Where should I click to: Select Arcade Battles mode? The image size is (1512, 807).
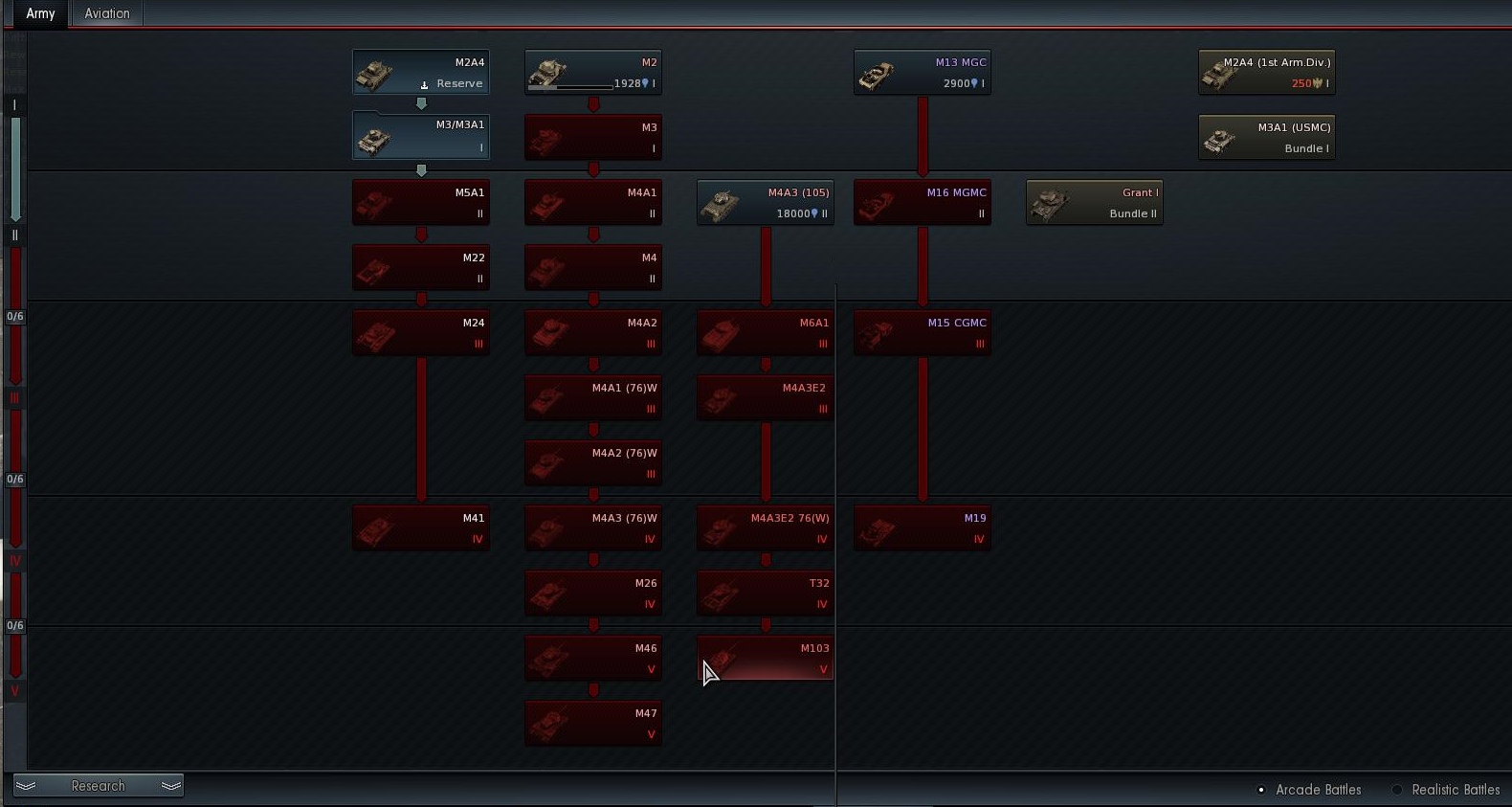click(1309, 790)
